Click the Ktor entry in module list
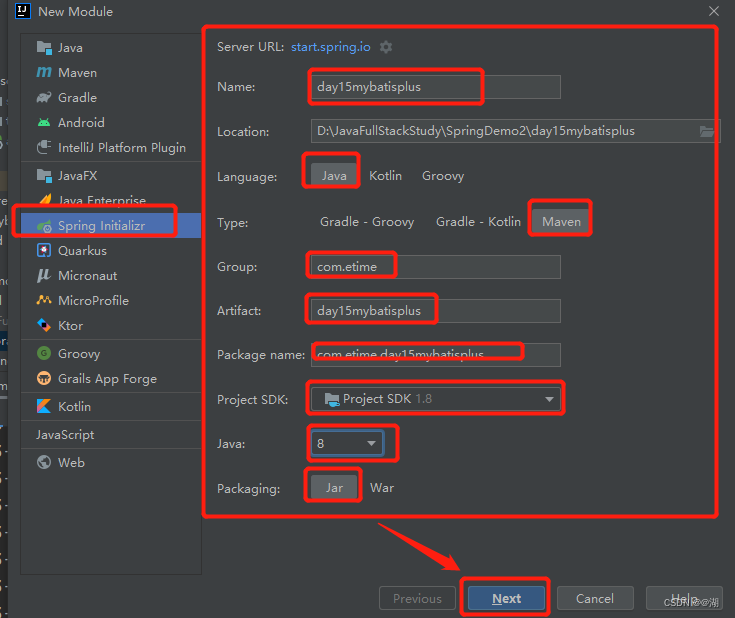The height and width of the screenshot is (618, 735). click(111, 325)
